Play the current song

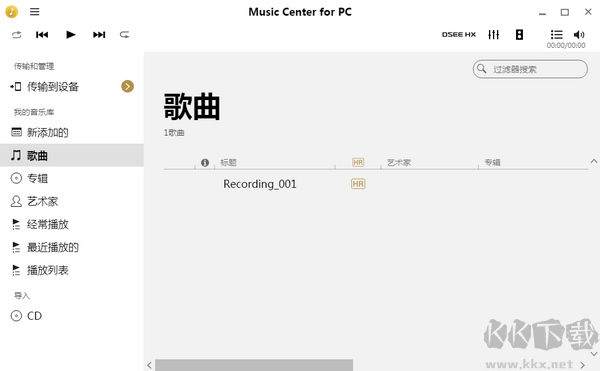(71, 35)
